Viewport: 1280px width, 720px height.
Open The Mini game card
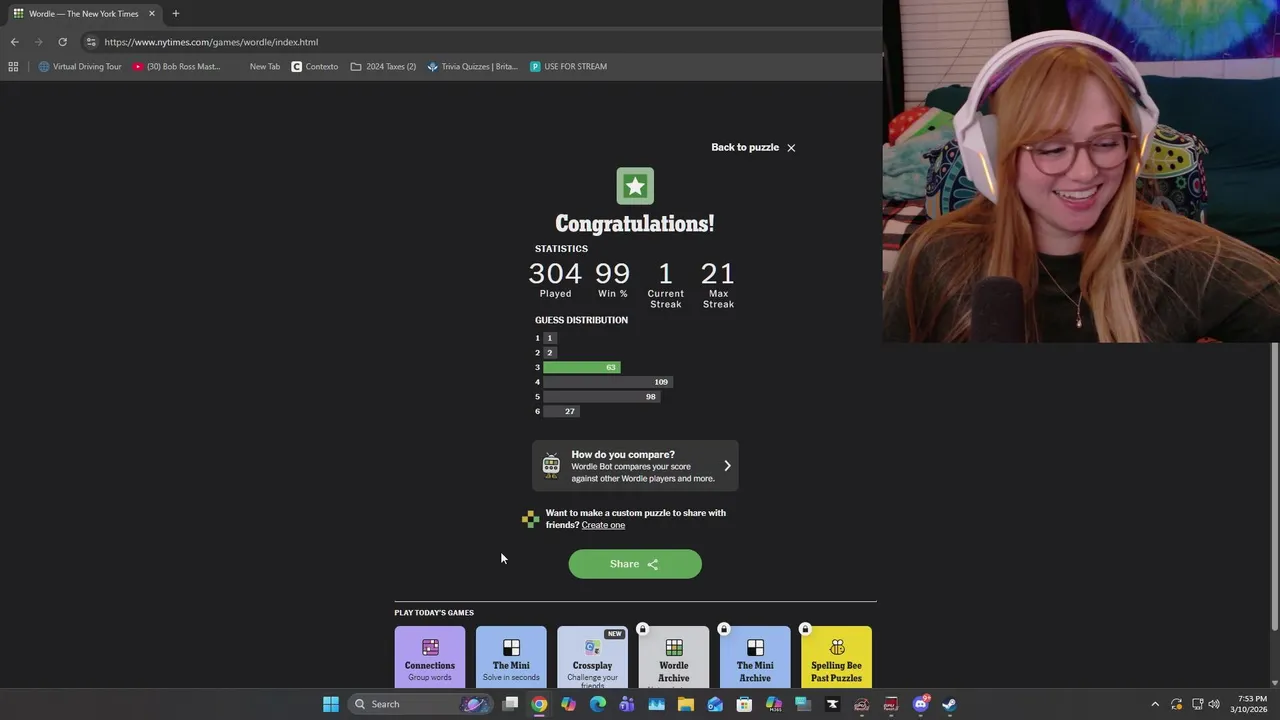click(x=511, y=657)
